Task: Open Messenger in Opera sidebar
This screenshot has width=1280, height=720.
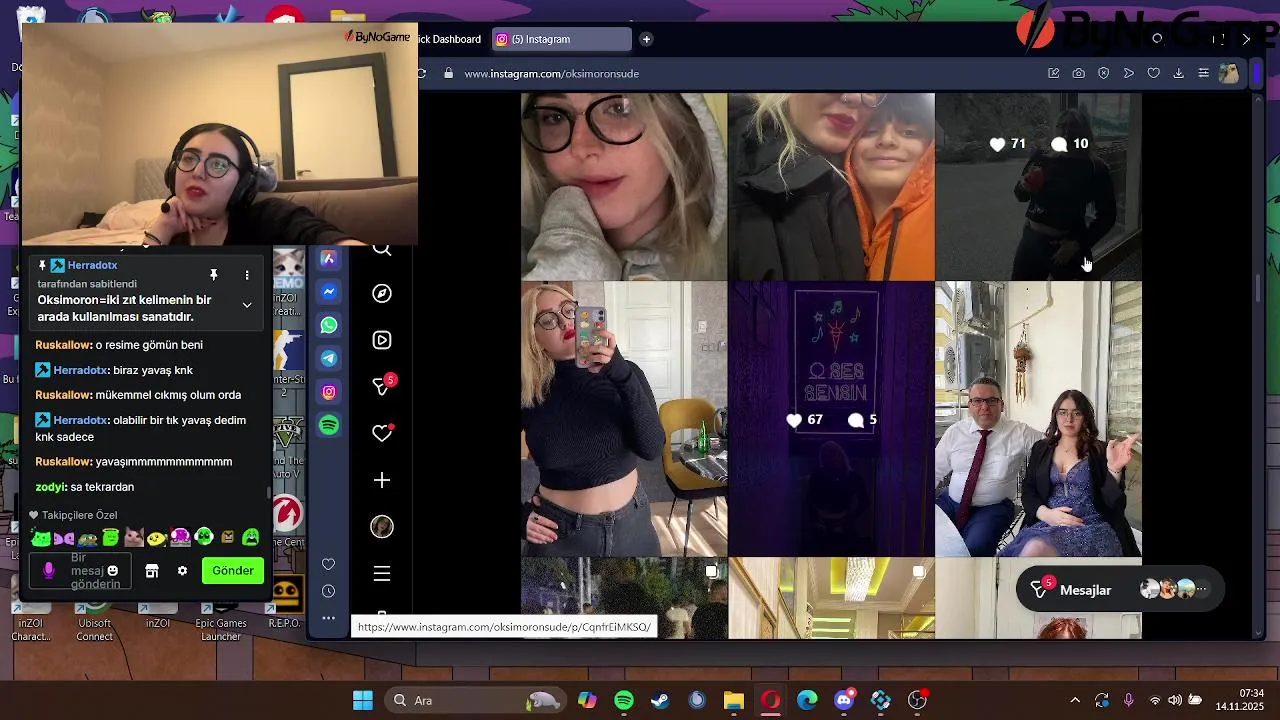Action: tap(328, 292)
